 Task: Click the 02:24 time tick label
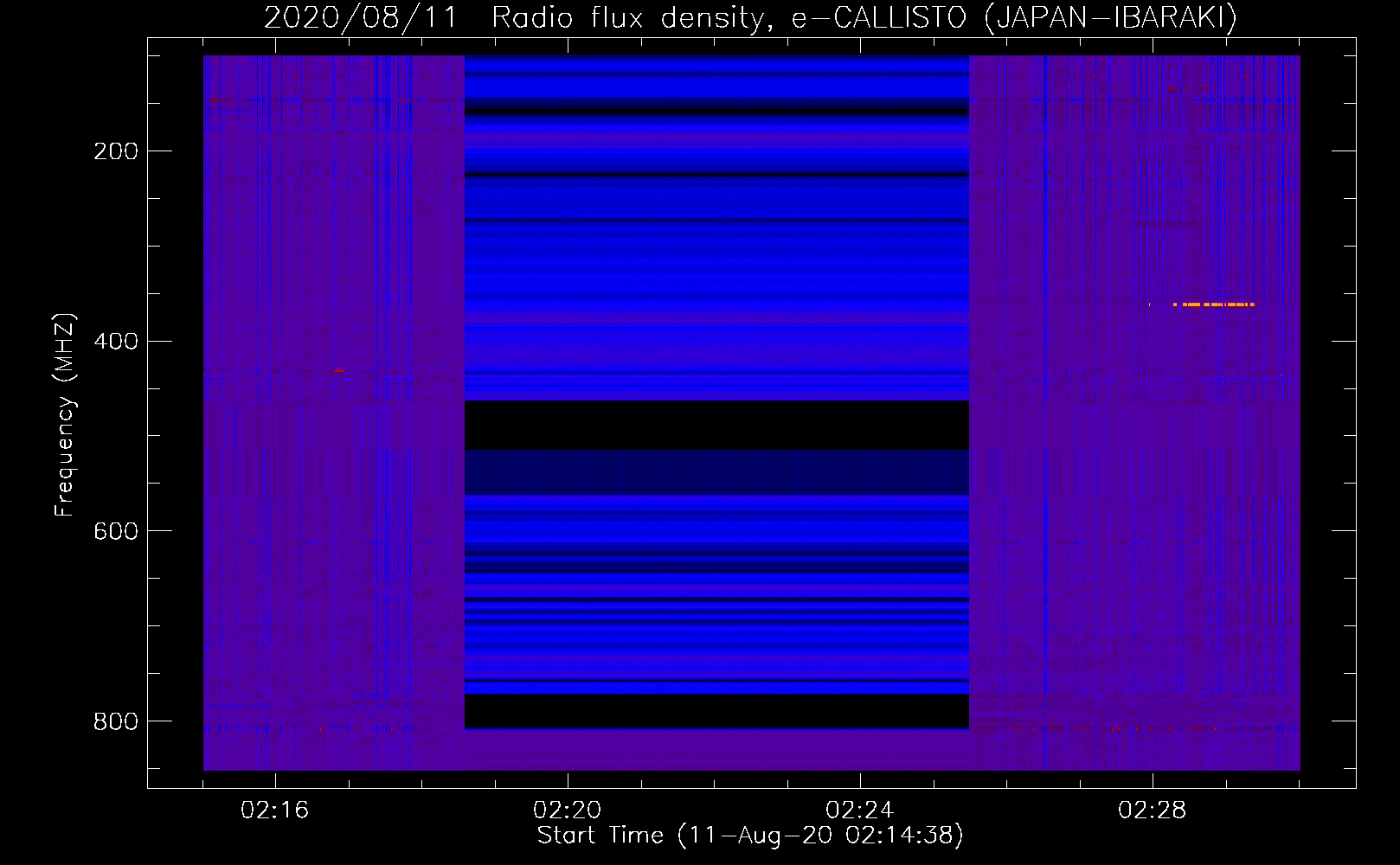860,811
